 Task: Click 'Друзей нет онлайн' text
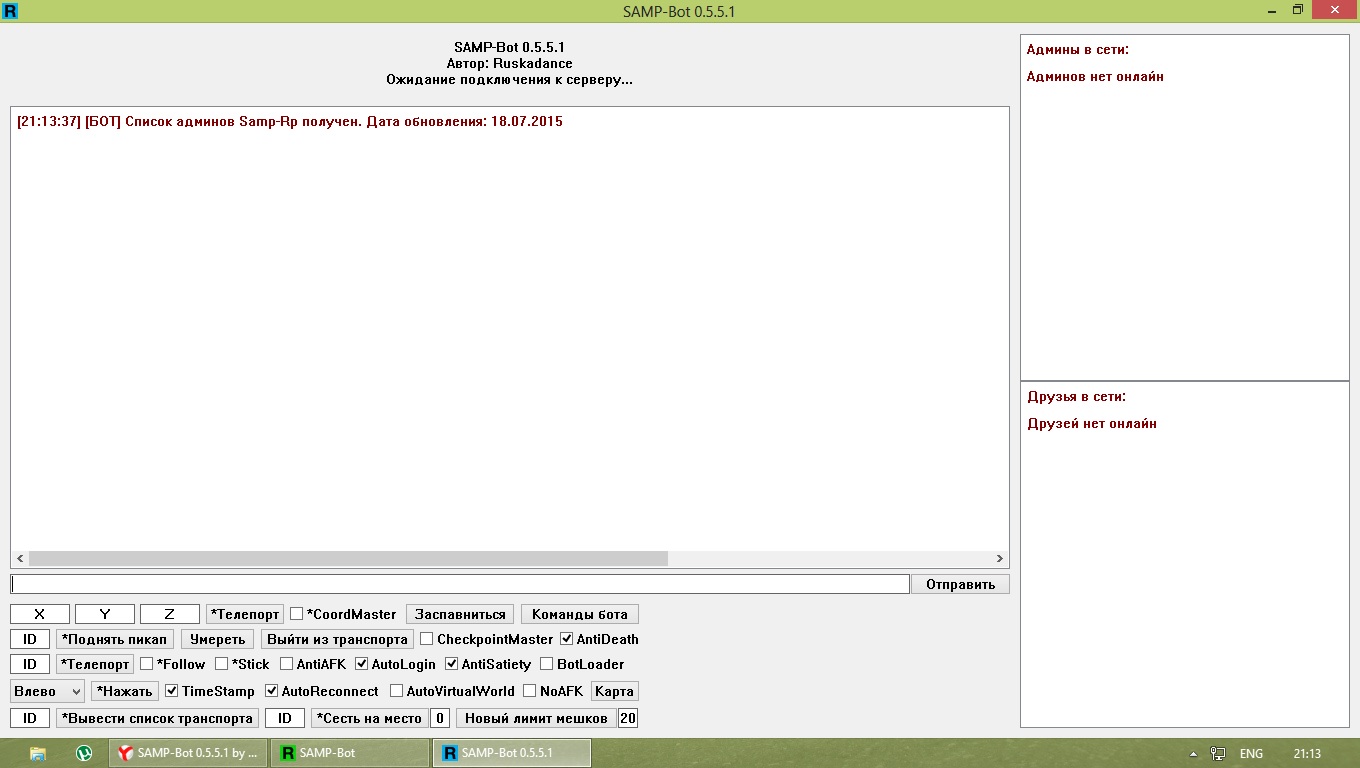1092,424
